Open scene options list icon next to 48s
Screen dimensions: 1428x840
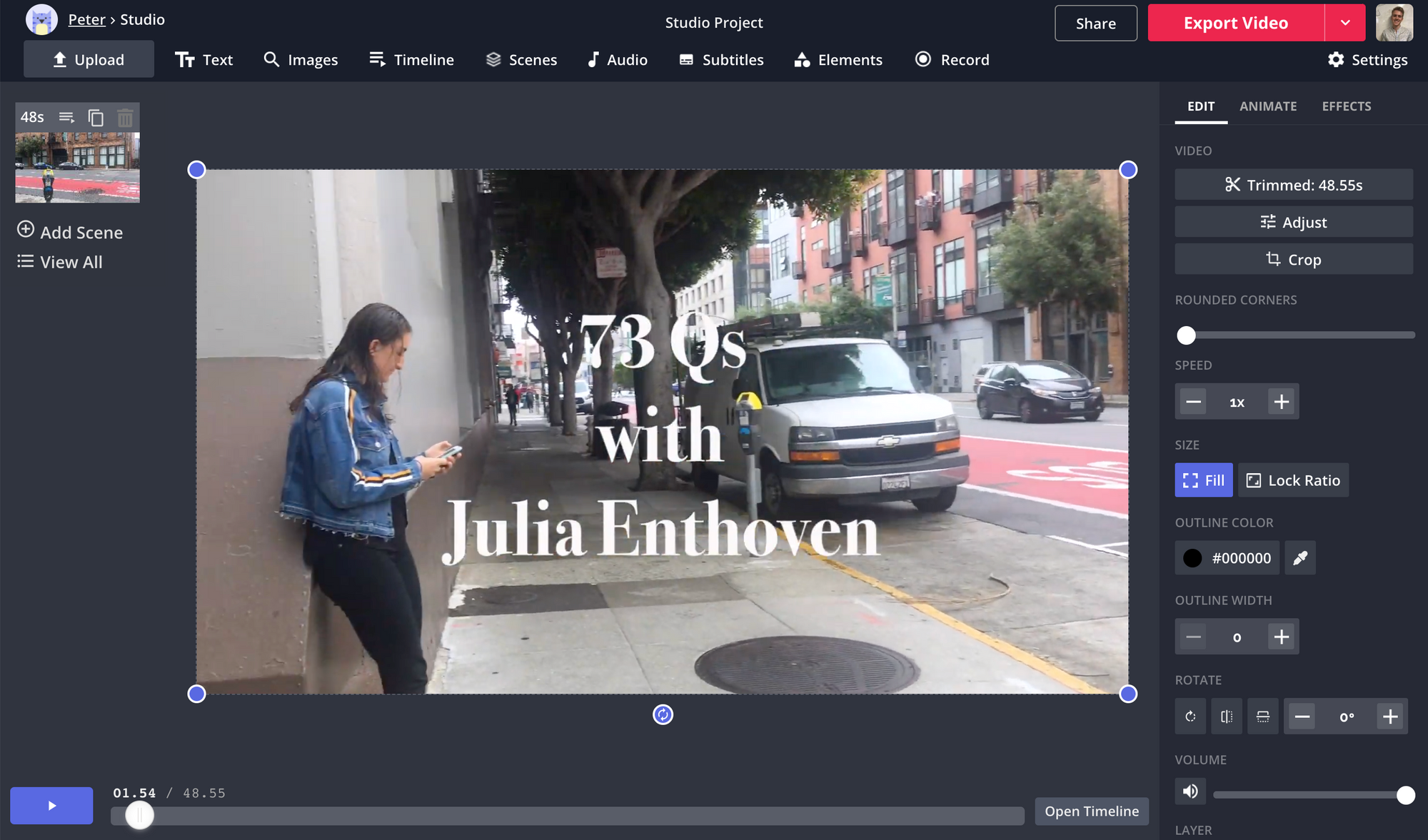[66, 117]
